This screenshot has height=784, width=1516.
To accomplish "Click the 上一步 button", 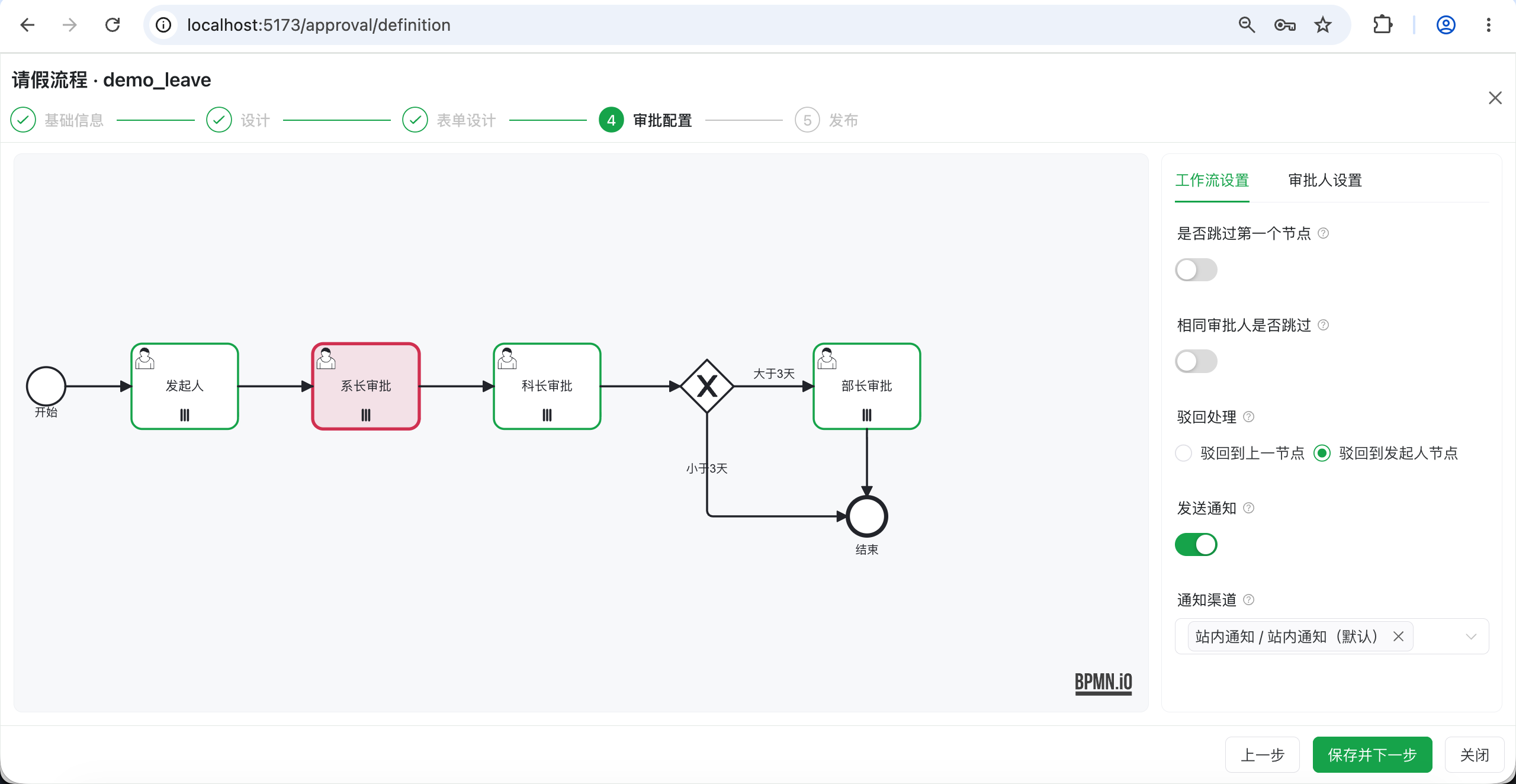I will [x=1262, y=755].
